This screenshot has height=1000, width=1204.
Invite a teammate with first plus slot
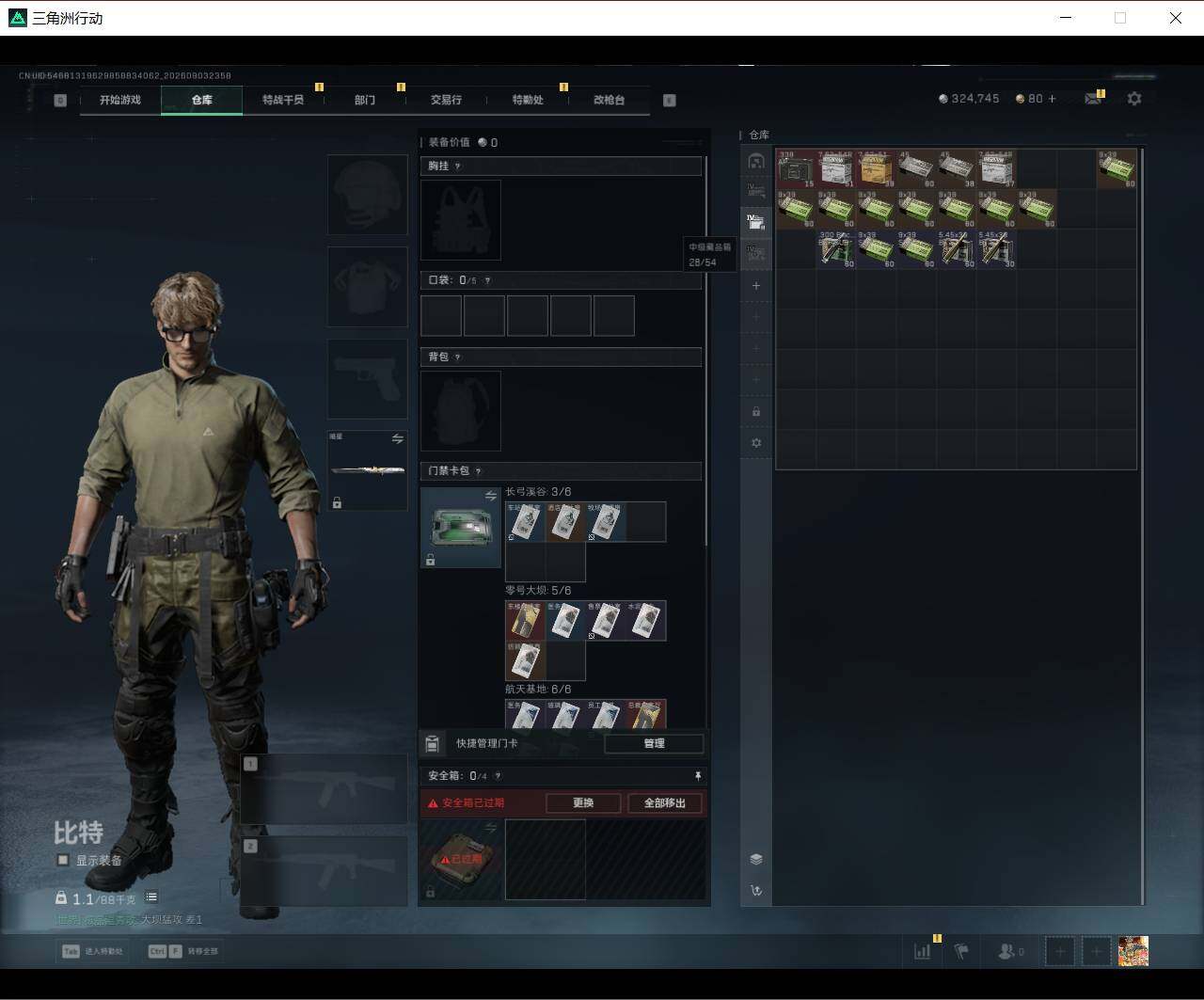pos(1060,952)
